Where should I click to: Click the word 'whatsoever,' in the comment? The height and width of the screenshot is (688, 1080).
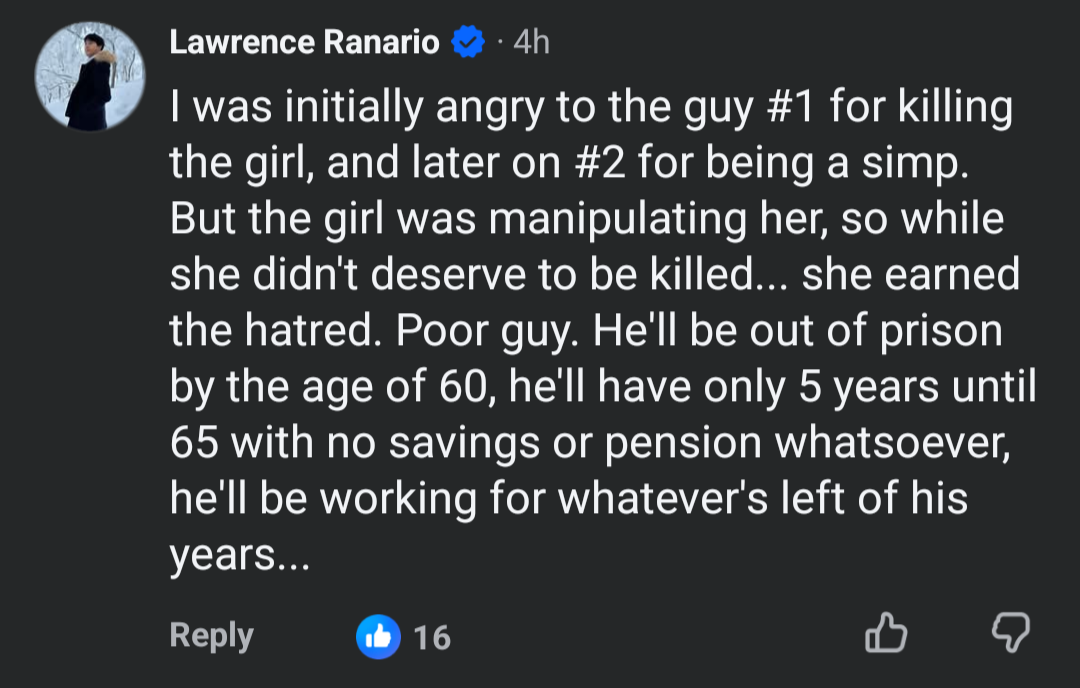pyautogui.click(x=893, y=443)
